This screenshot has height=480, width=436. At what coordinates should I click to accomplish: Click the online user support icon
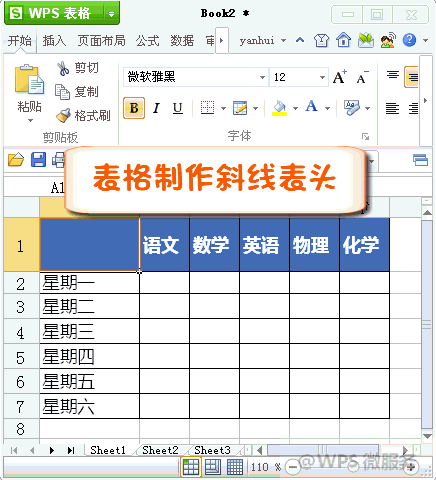(x=388, y=40)
